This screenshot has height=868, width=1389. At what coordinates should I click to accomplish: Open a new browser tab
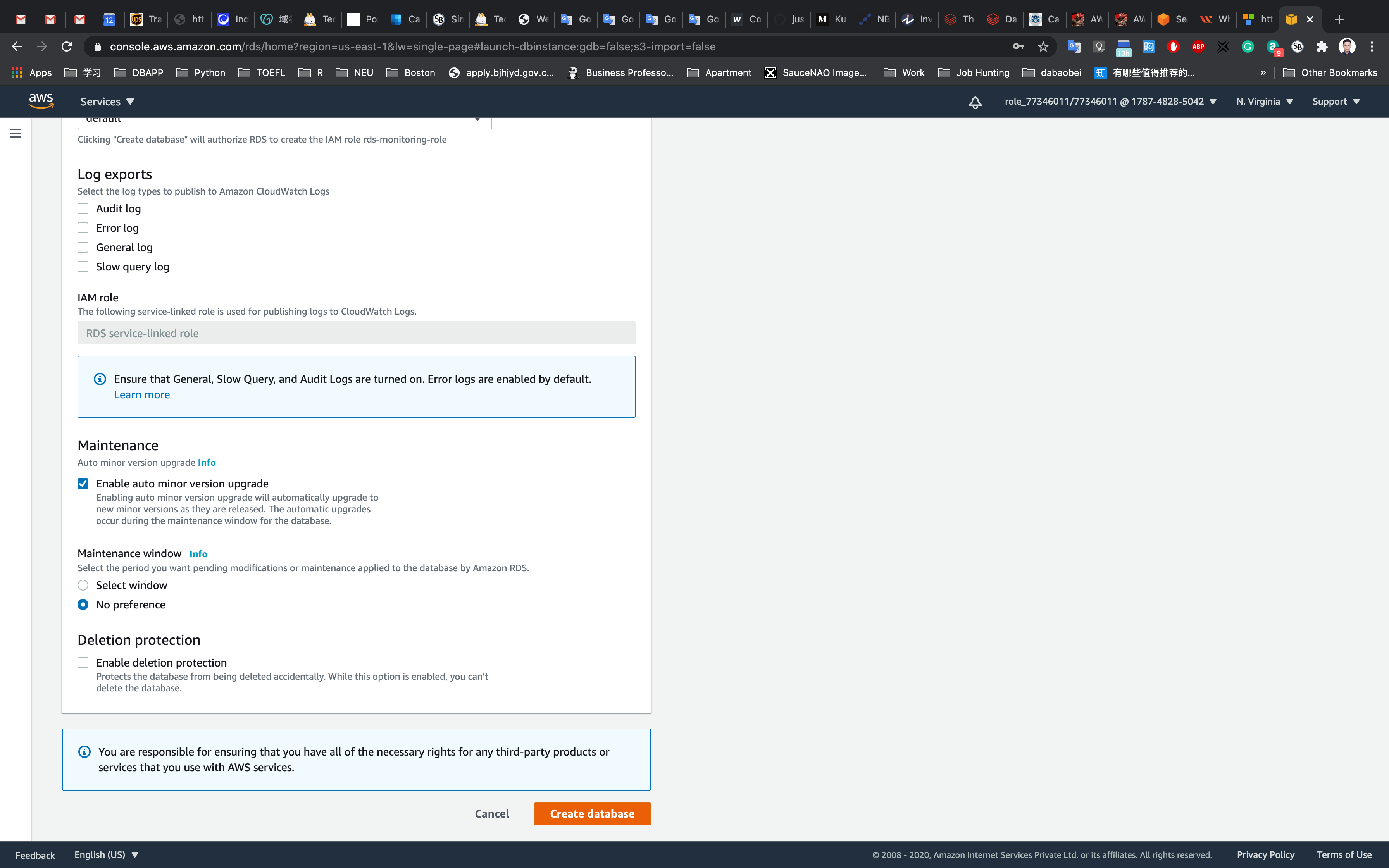click(1339, 19)
